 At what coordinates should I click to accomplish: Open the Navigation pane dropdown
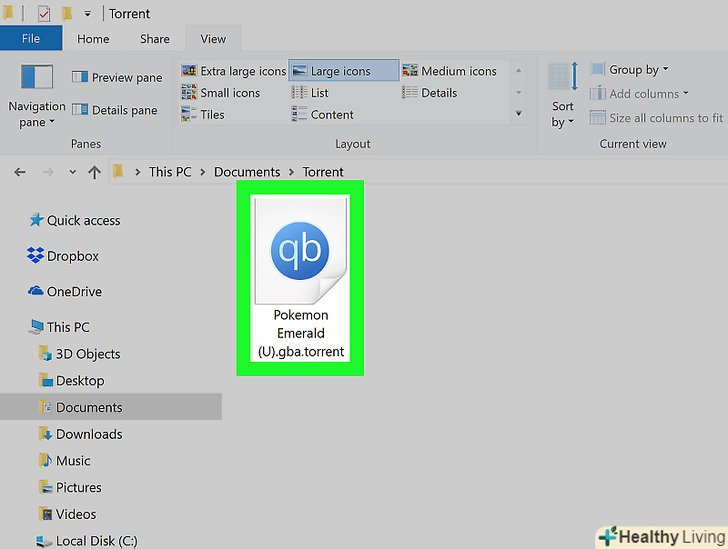point(37,96)
